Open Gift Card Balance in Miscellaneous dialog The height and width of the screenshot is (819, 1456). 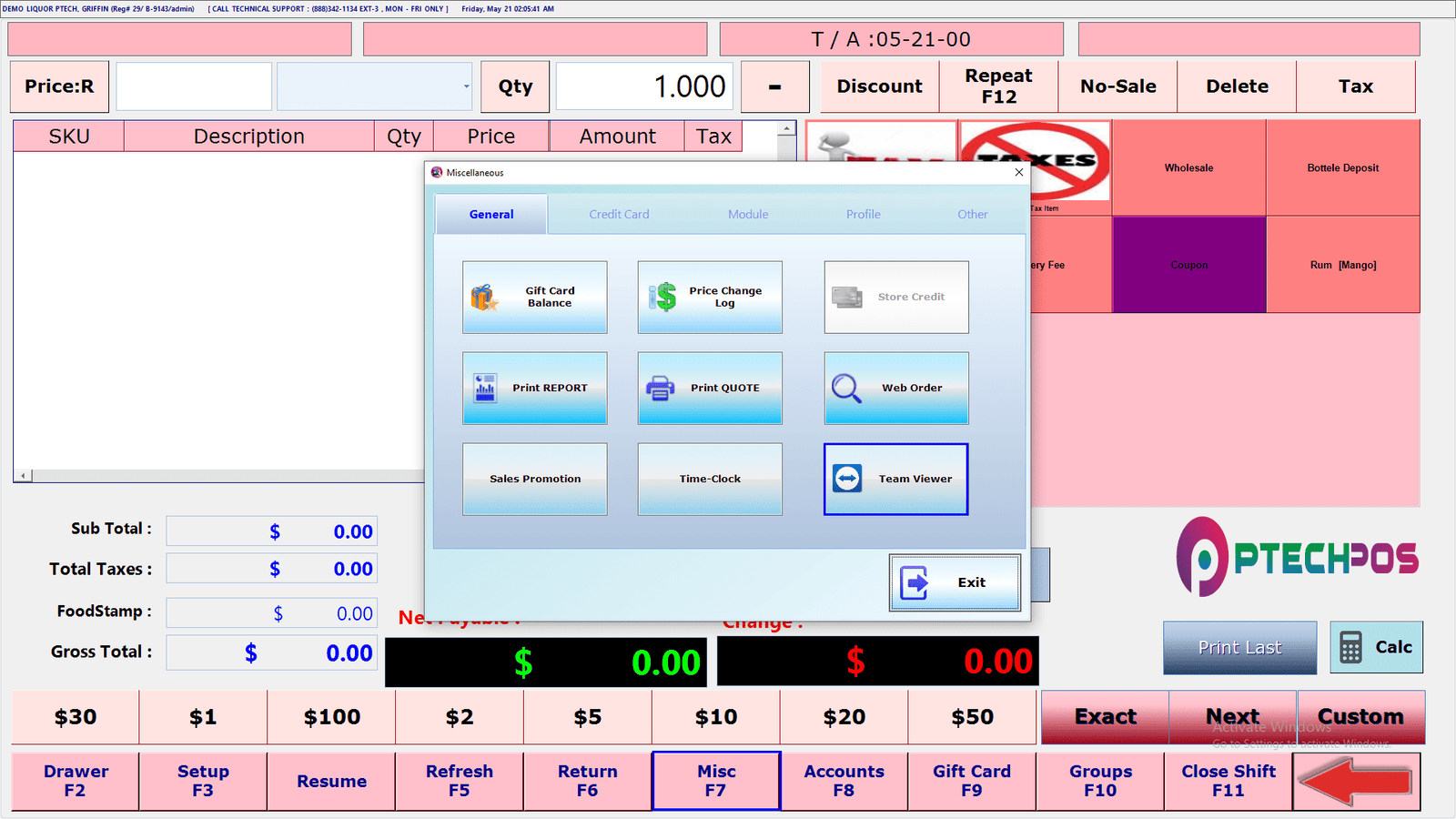click(534, 298)
